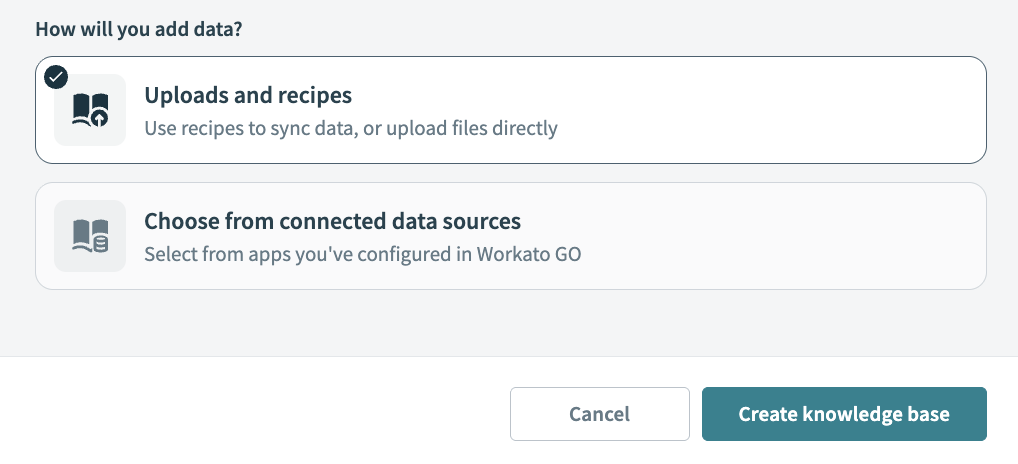Image resolution: width=1018 pixels, height=464 pixels.
Task: Click the book with database icon
Action: [90, 236]
